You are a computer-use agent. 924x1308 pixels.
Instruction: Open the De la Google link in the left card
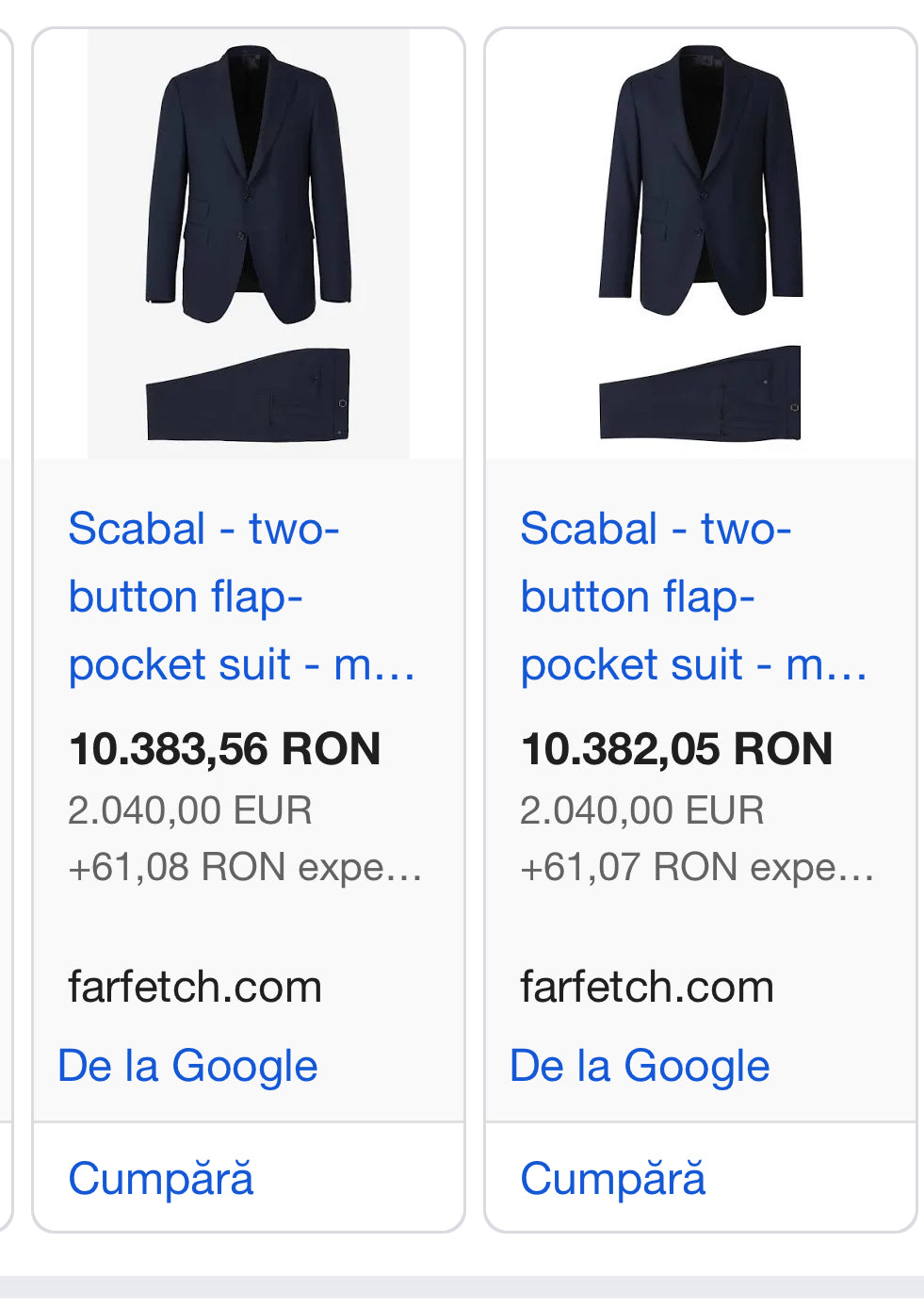coord(187,1066)
